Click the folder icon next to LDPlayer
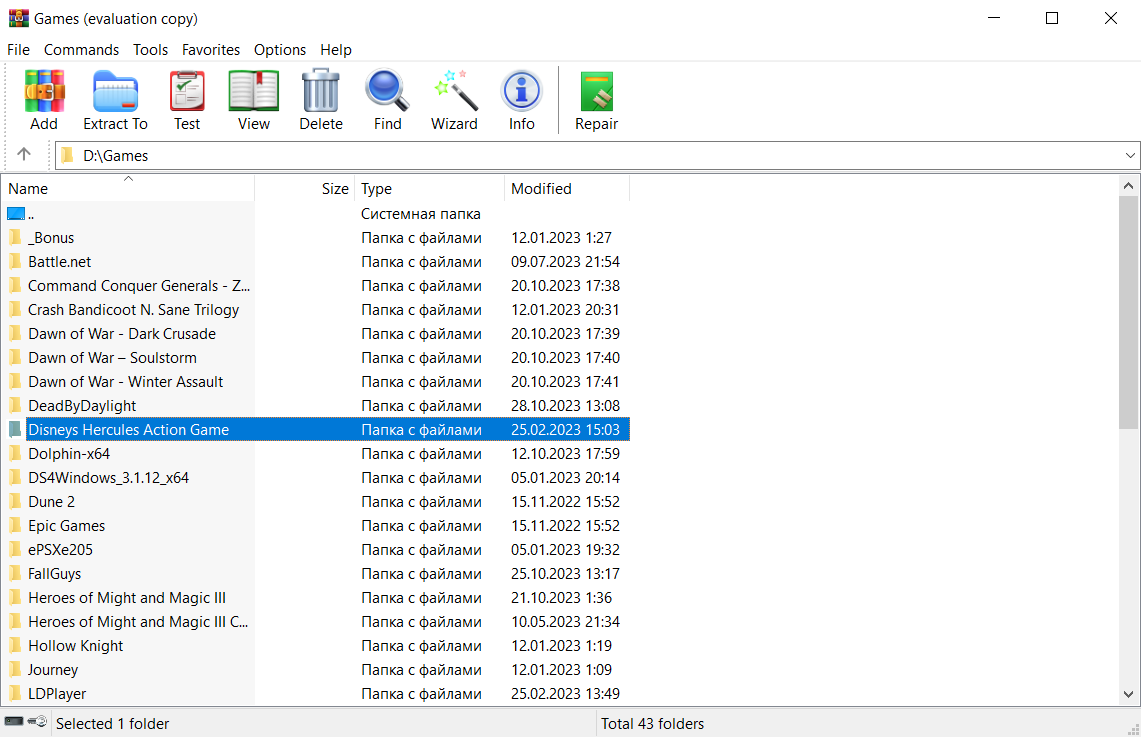This screenshot has width=1141, height=737. point(15,693)
